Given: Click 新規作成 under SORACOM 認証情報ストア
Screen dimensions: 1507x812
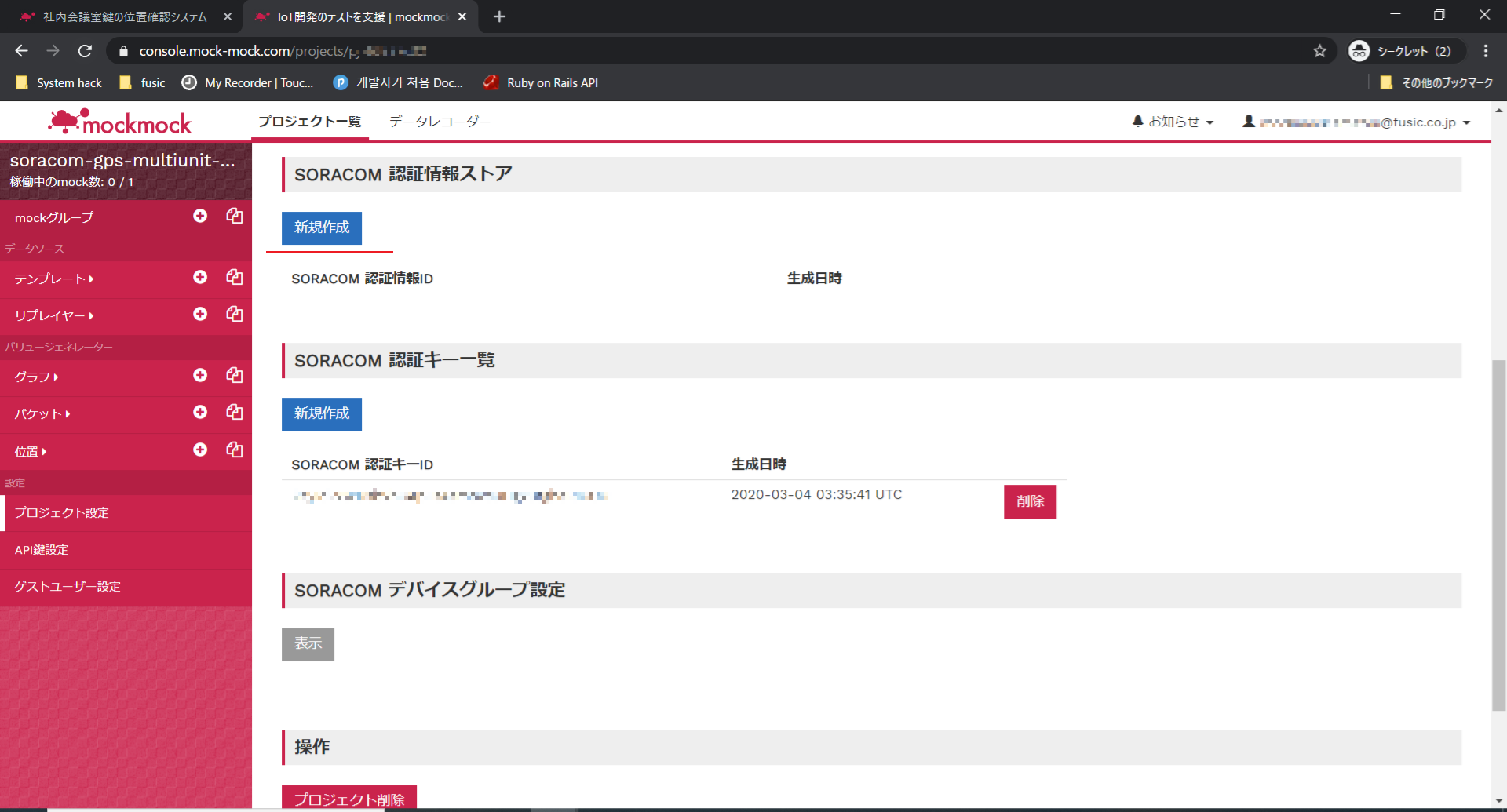Looking at the screenshot, I should 322,228.
